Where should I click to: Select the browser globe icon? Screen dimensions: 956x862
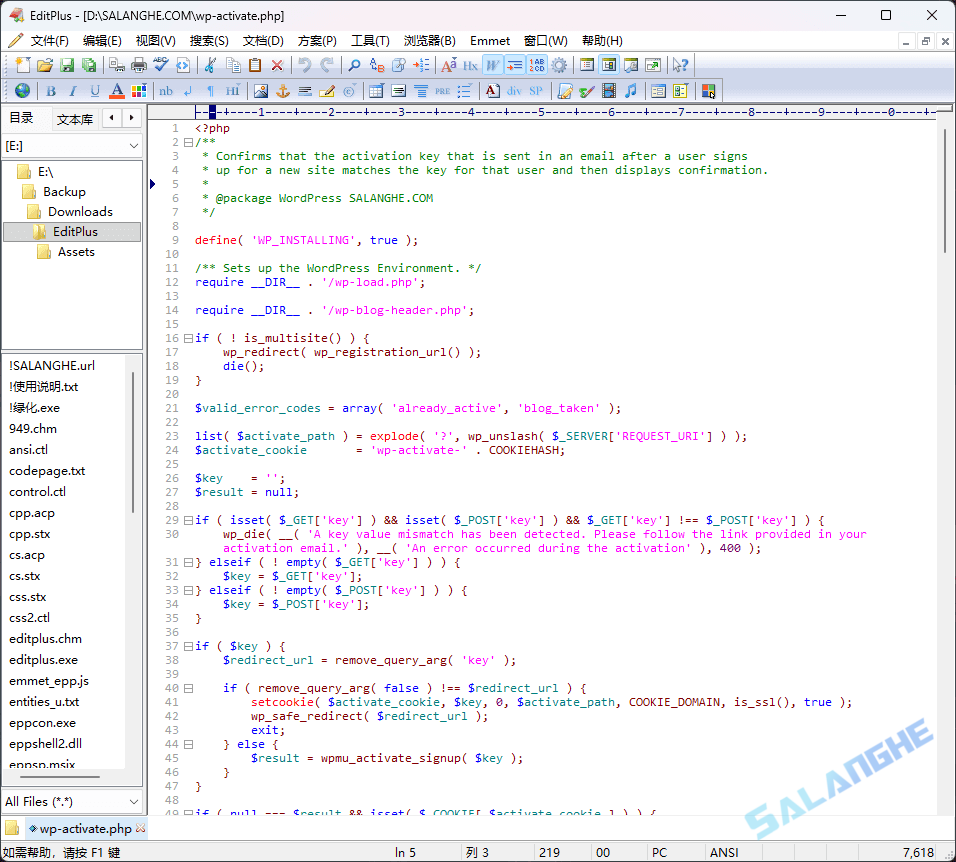coord(21,91)
